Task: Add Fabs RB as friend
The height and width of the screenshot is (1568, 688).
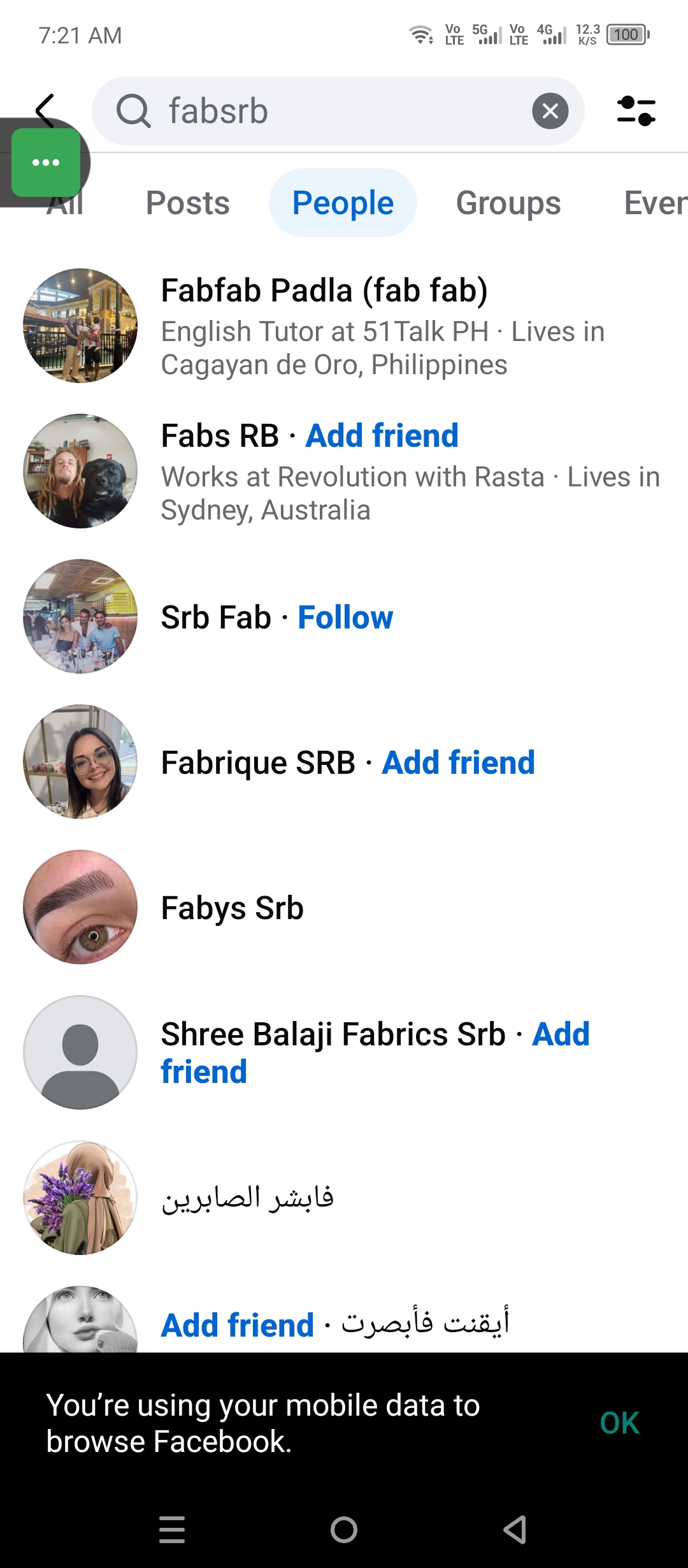Action: pyautogui.click(x=382, y=436)
